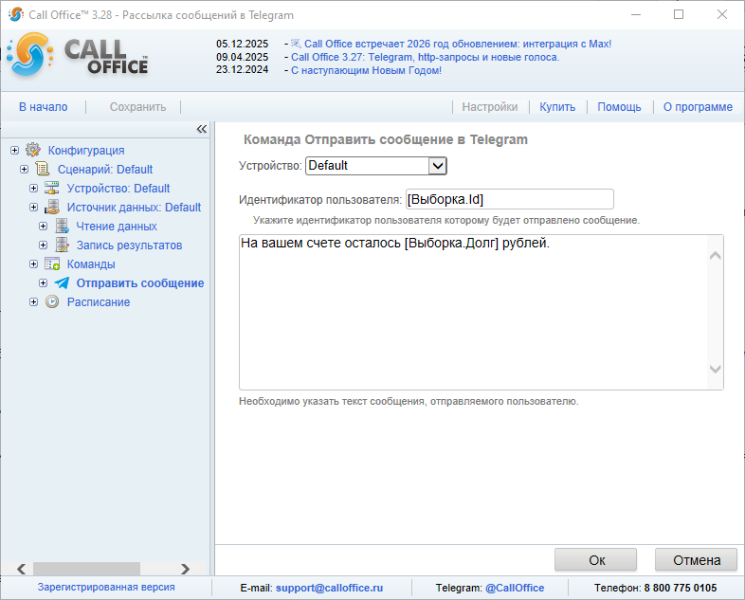Viewport: 745px width, 600px height.
Task: Select Отправить сообщение tree item
Action: click(x=140, y=283)
